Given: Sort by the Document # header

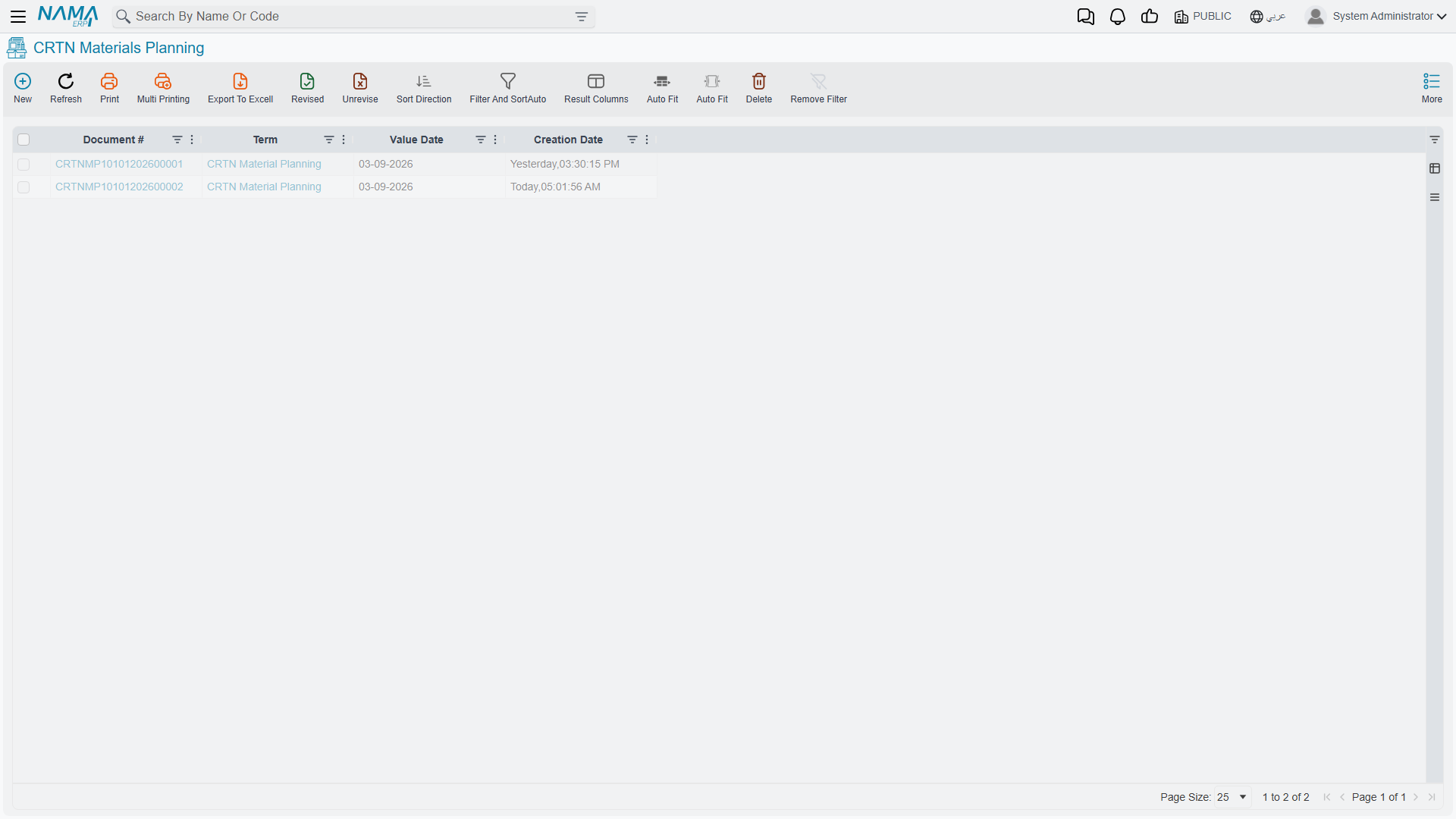Looking at the screenshot, I should (113, 140).
